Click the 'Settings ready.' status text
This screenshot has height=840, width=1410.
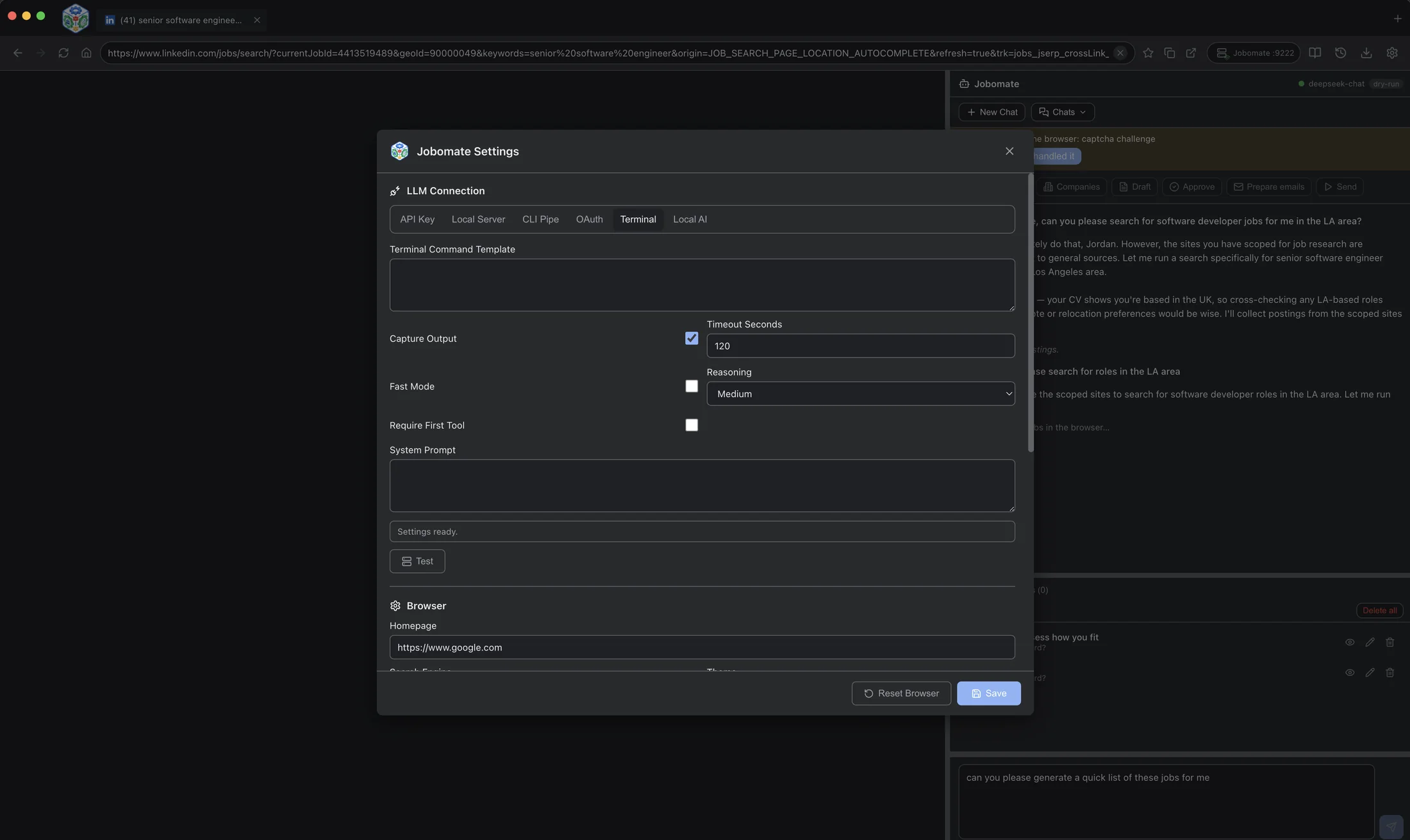427,532
